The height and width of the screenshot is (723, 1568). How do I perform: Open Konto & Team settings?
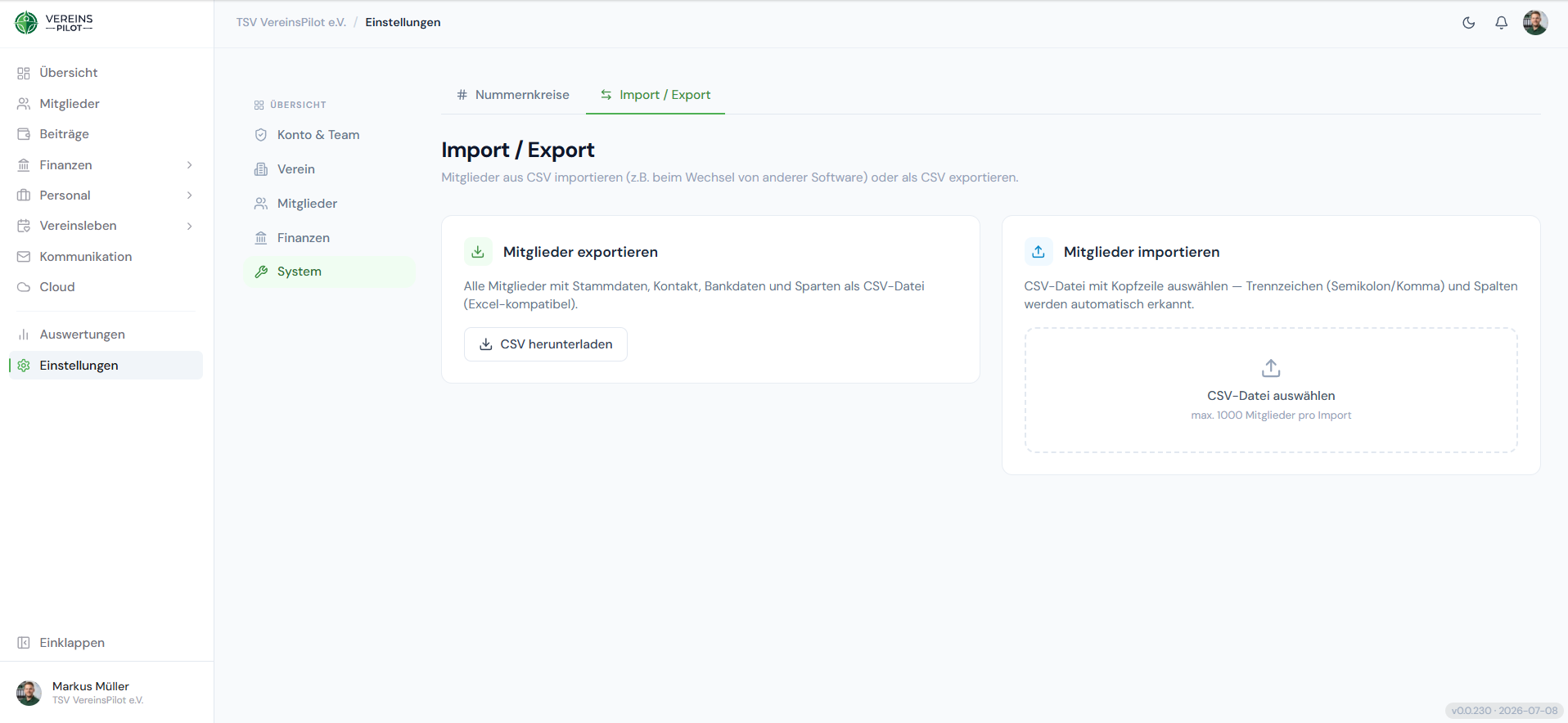329,135
